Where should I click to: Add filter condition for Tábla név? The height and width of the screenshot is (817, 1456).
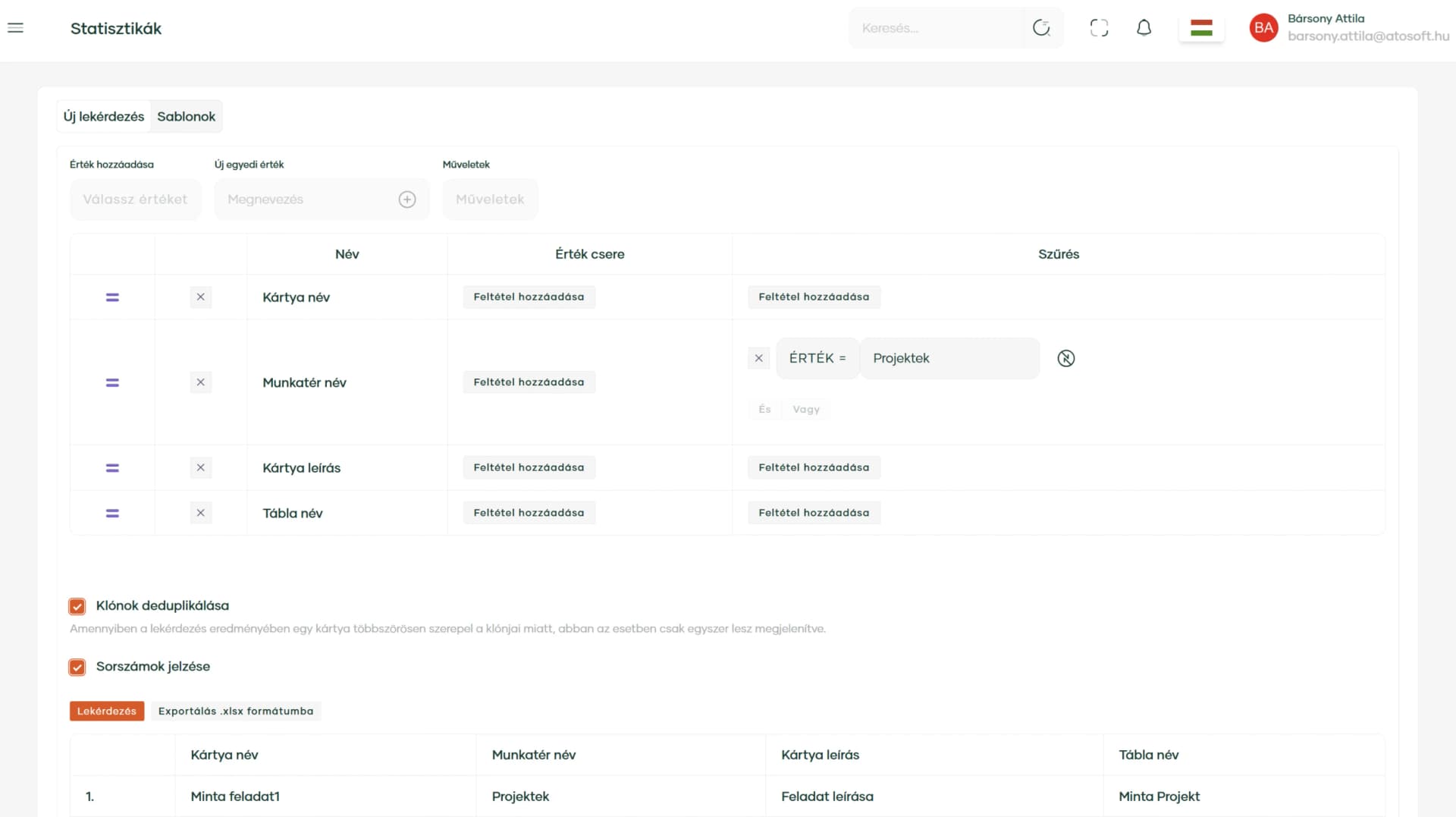pyautogui.click(x=814, y=514)
